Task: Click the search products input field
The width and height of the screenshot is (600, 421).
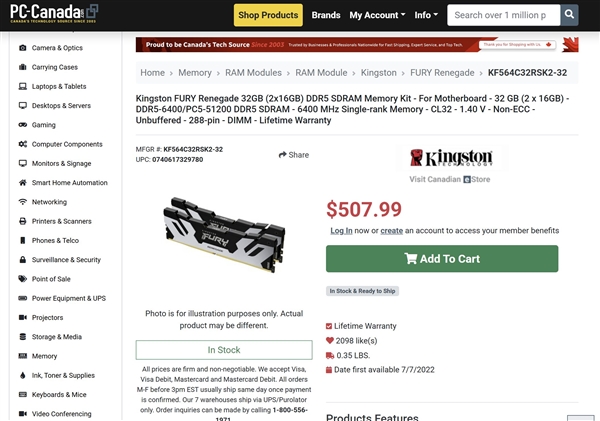Action: click(x=504, y=15)
